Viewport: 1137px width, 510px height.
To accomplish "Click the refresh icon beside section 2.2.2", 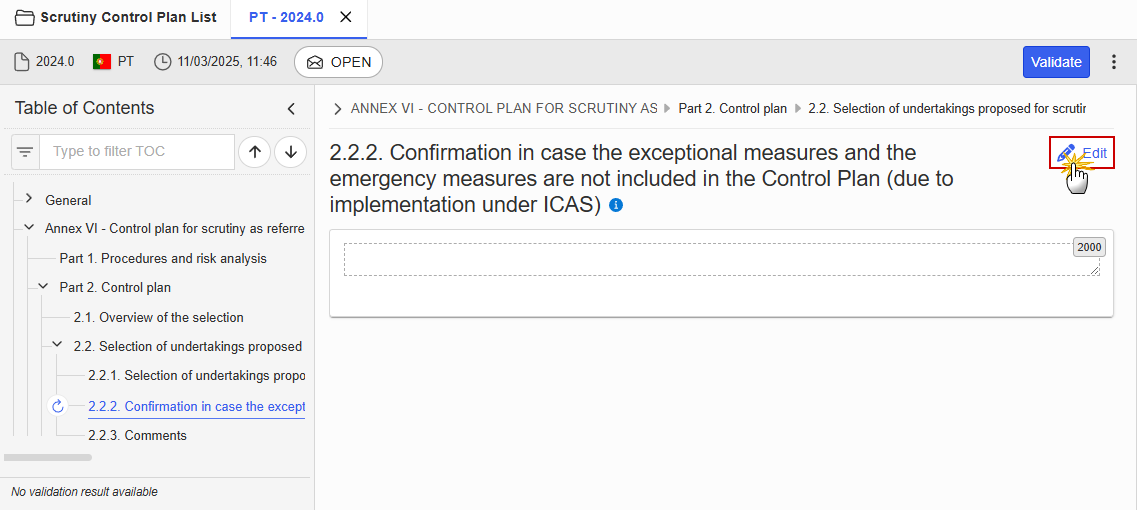I will 58,406.
